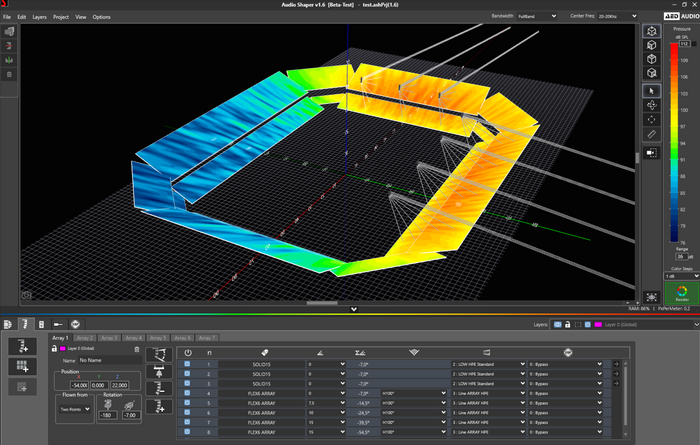Click the magenta swatch in Layers bar
Viewport: 700px width, 445px height.
tap(598, 324)
